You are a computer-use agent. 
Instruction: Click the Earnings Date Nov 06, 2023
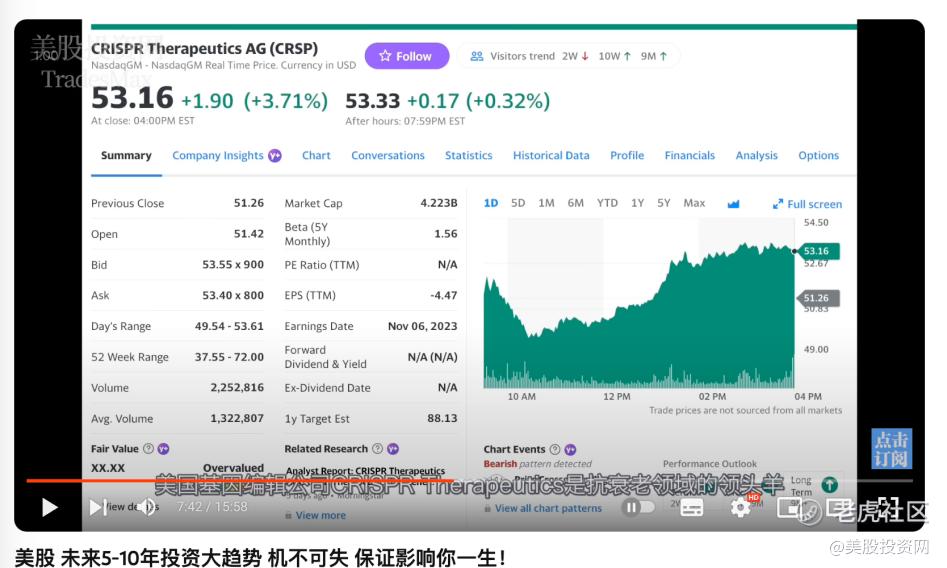coord(422,326)
